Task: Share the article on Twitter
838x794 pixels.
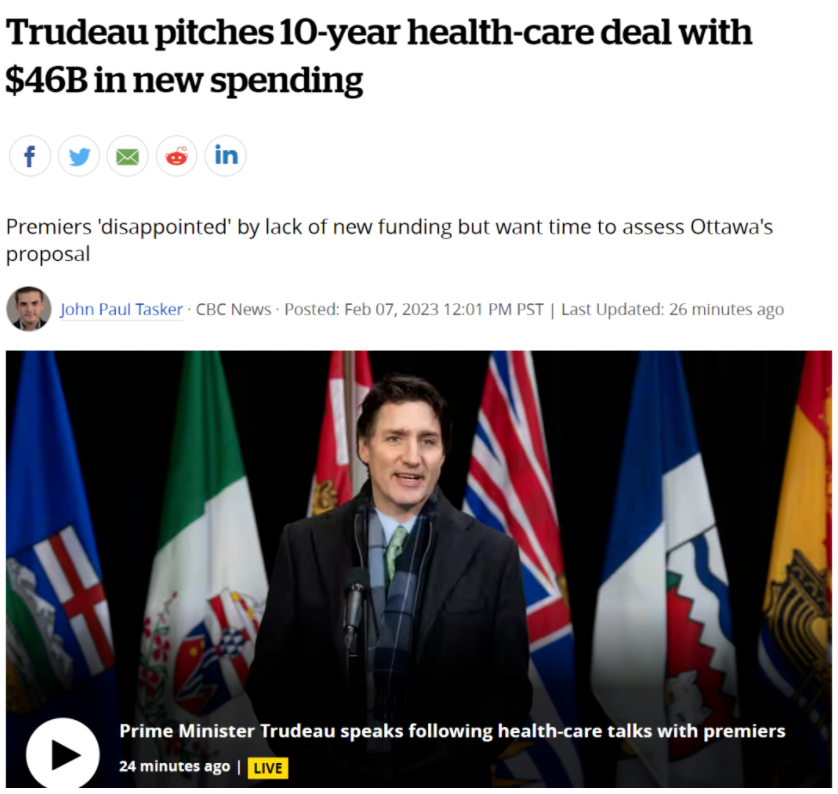Action: 79,156
